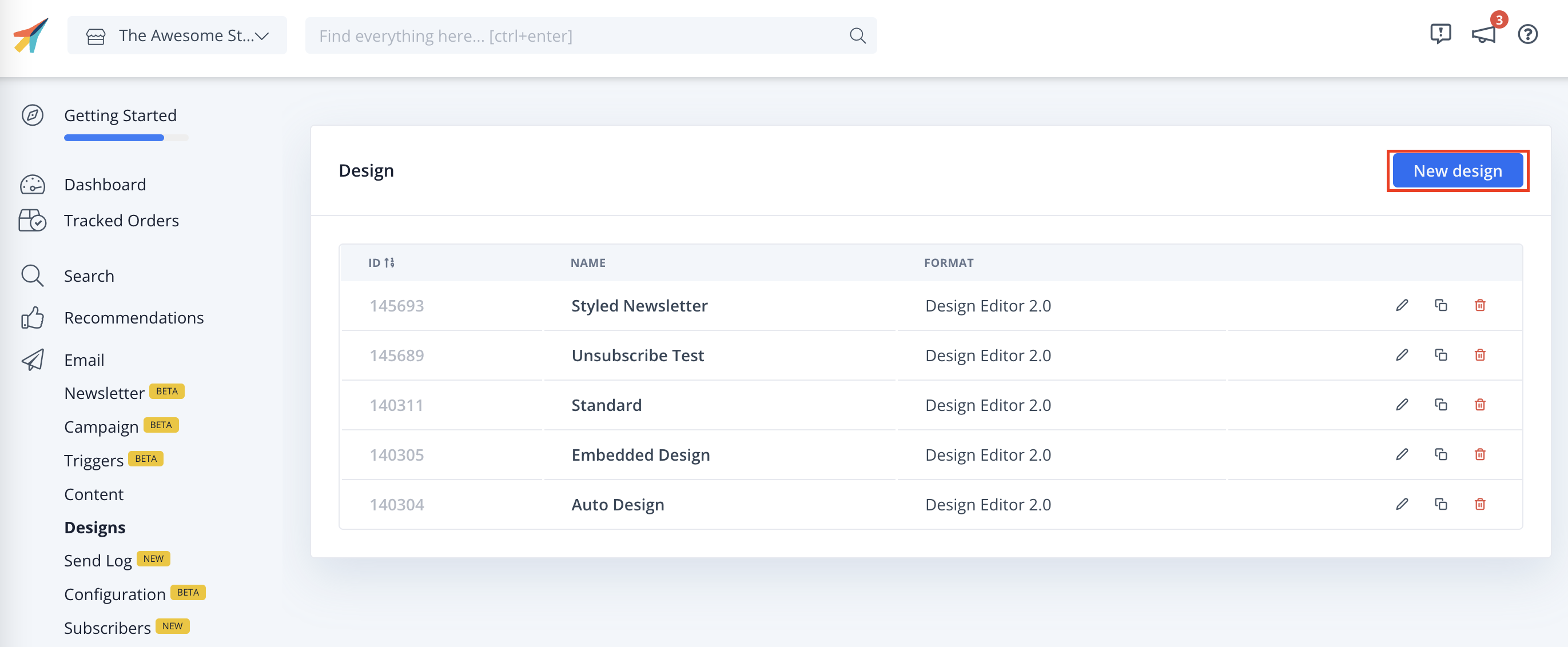This screenshot has width=1568, height=647.
Task: Open the feedback speech bubble icon
Action: [1440, 35]
